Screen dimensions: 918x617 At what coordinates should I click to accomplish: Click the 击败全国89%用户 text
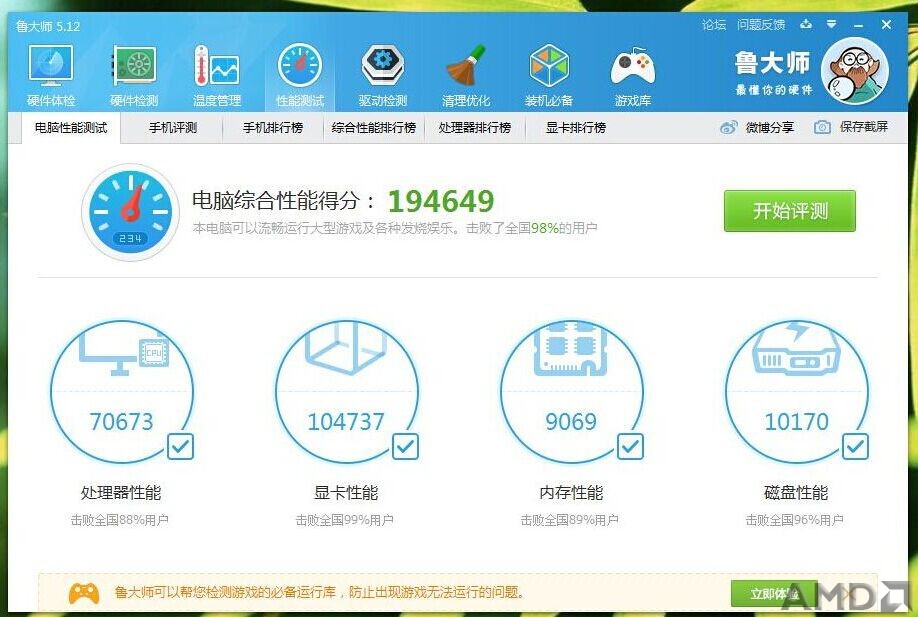click(570, 520)
